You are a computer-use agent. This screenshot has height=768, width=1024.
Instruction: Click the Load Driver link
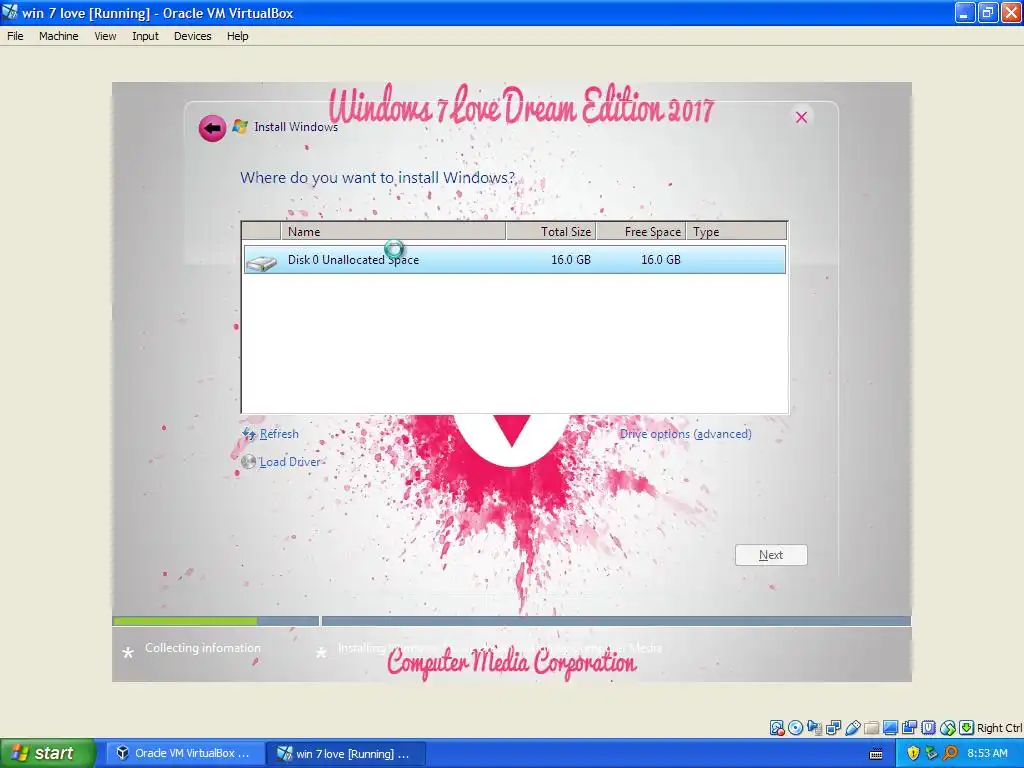[x=290, y=462]
